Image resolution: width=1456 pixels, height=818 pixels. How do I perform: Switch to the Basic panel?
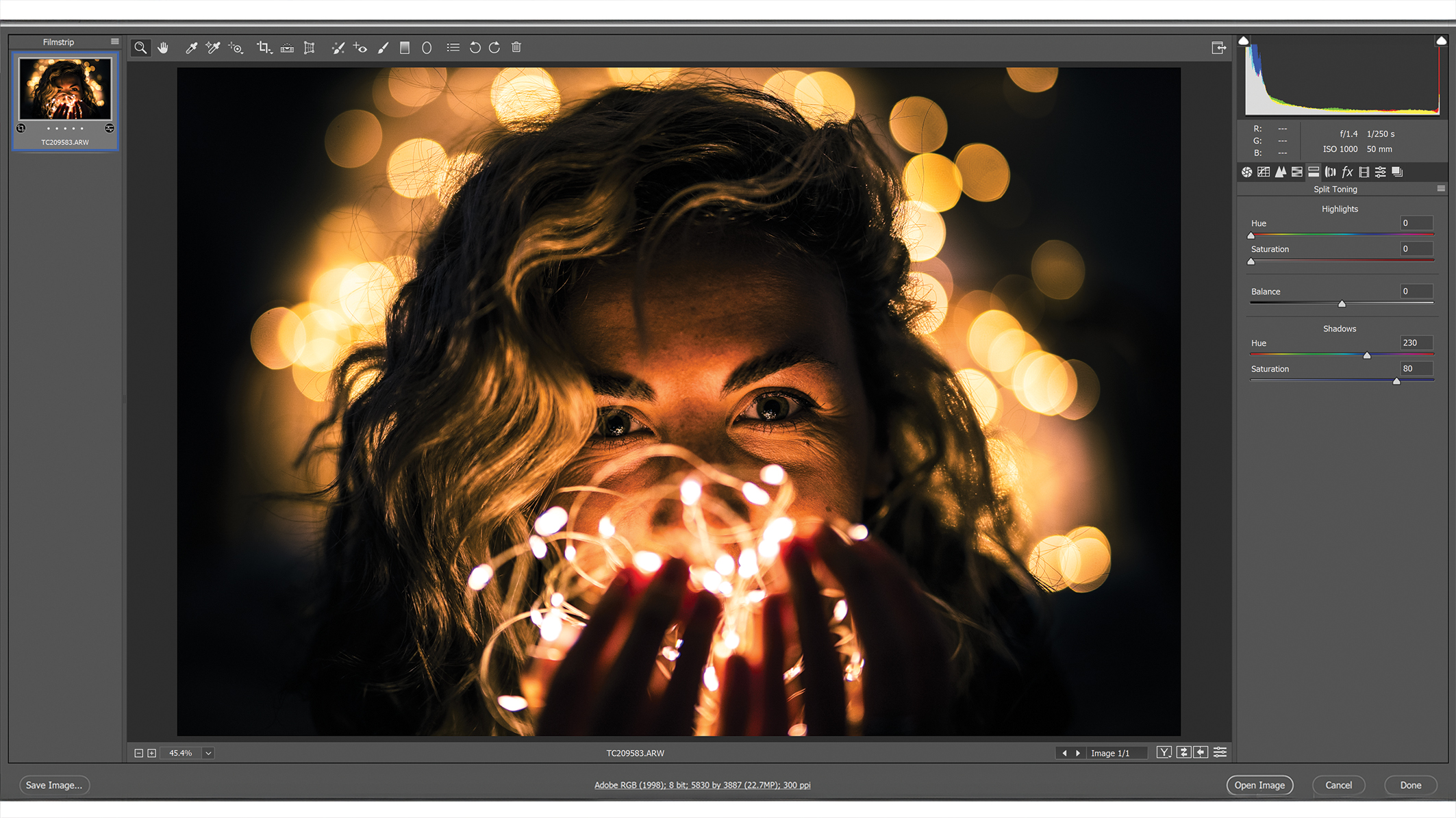(1245, 172)
